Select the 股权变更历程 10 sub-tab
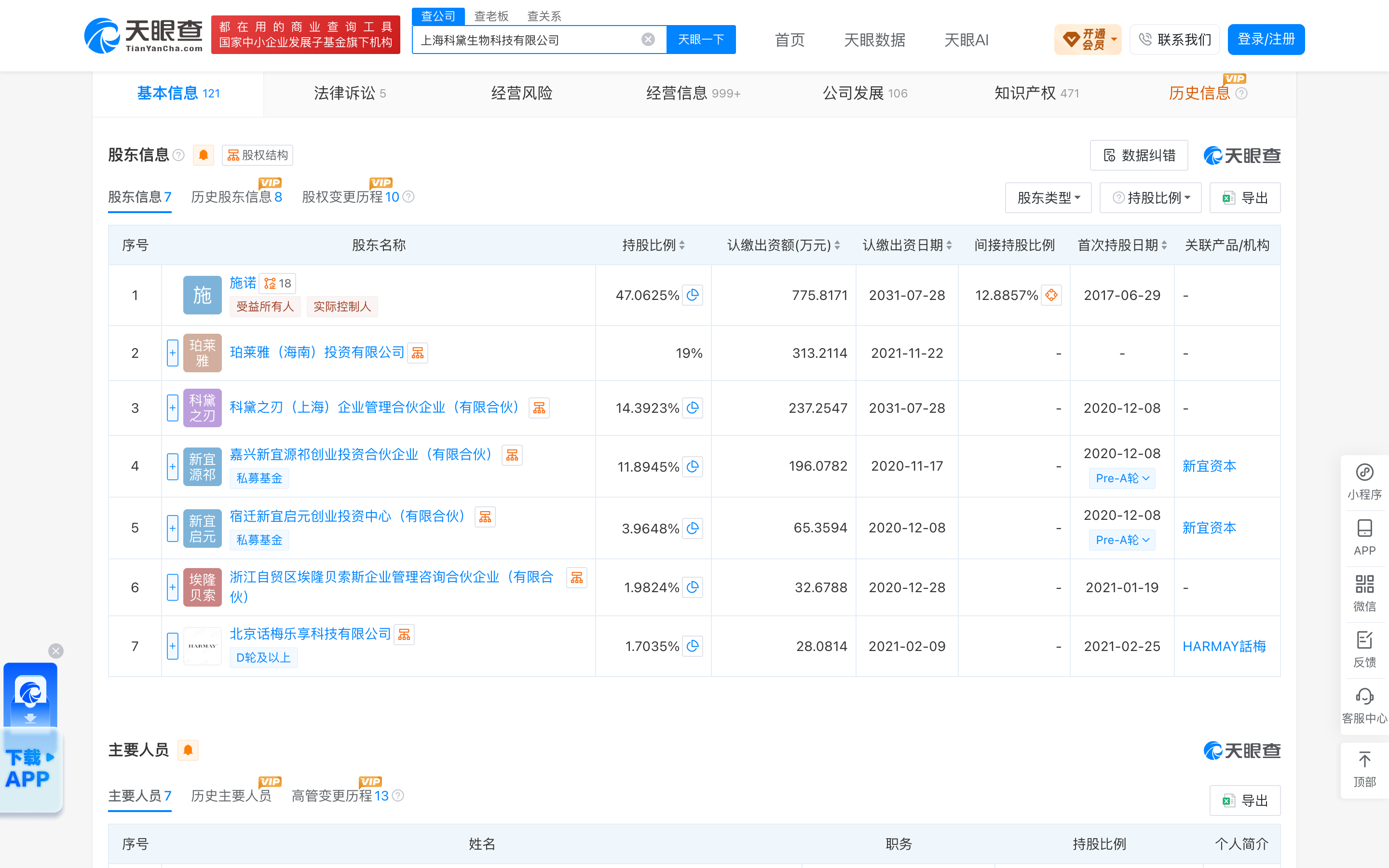This screenshot has height=868, width=1389. point(351,197)
